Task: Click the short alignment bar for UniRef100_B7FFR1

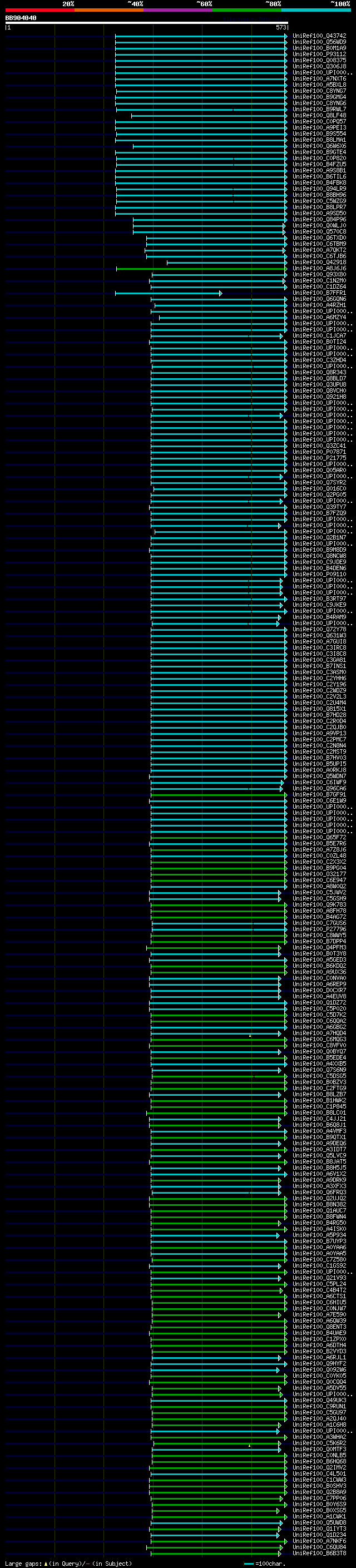Action: [x=169, y=293]
